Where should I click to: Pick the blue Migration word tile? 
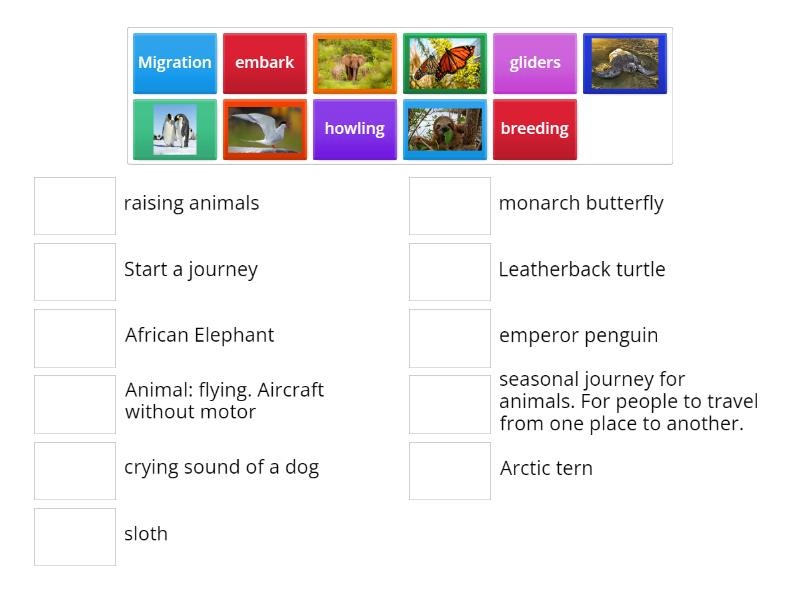(175, 63)
